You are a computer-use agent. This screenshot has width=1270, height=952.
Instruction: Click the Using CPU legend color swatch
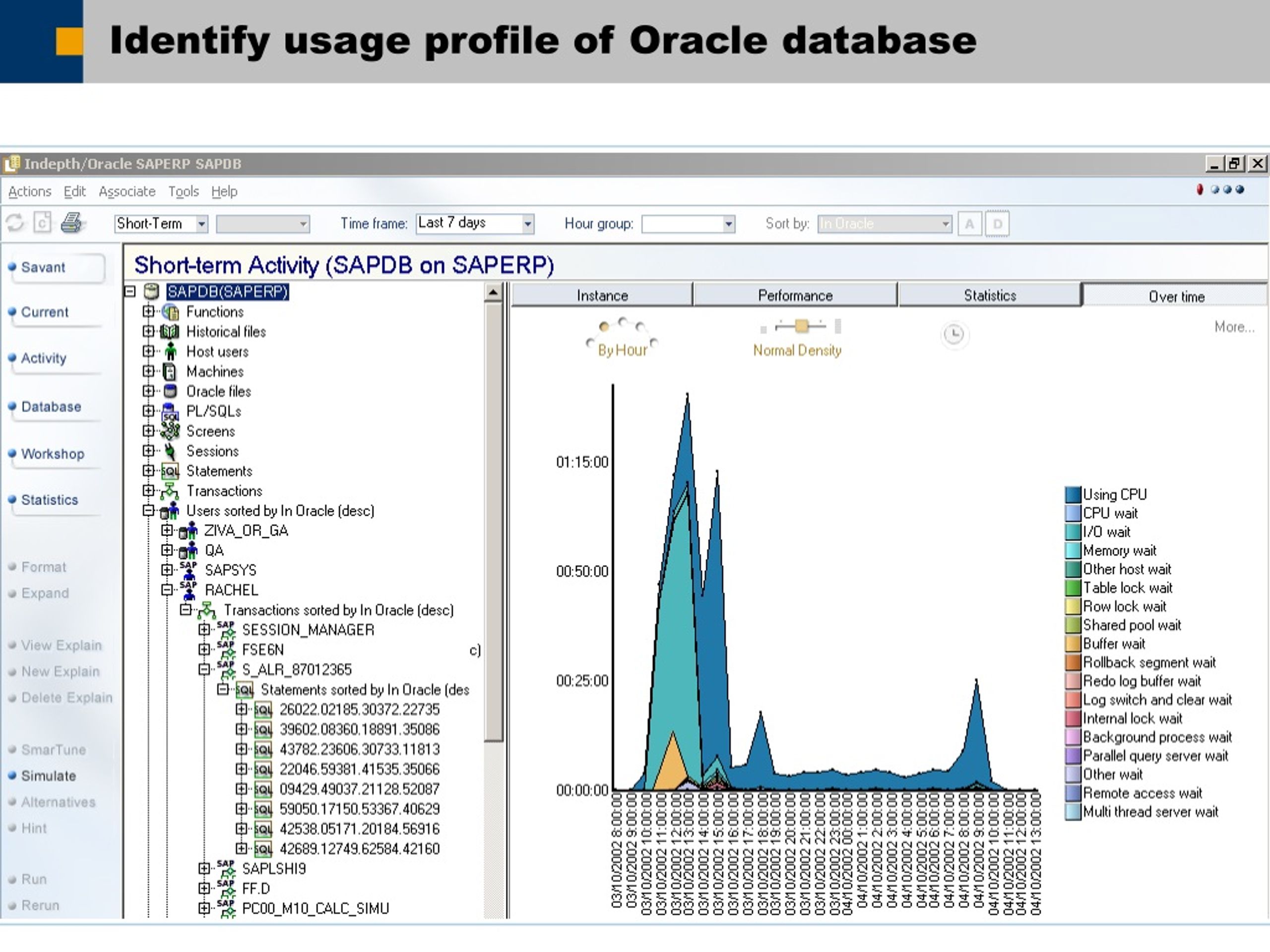1073,494
